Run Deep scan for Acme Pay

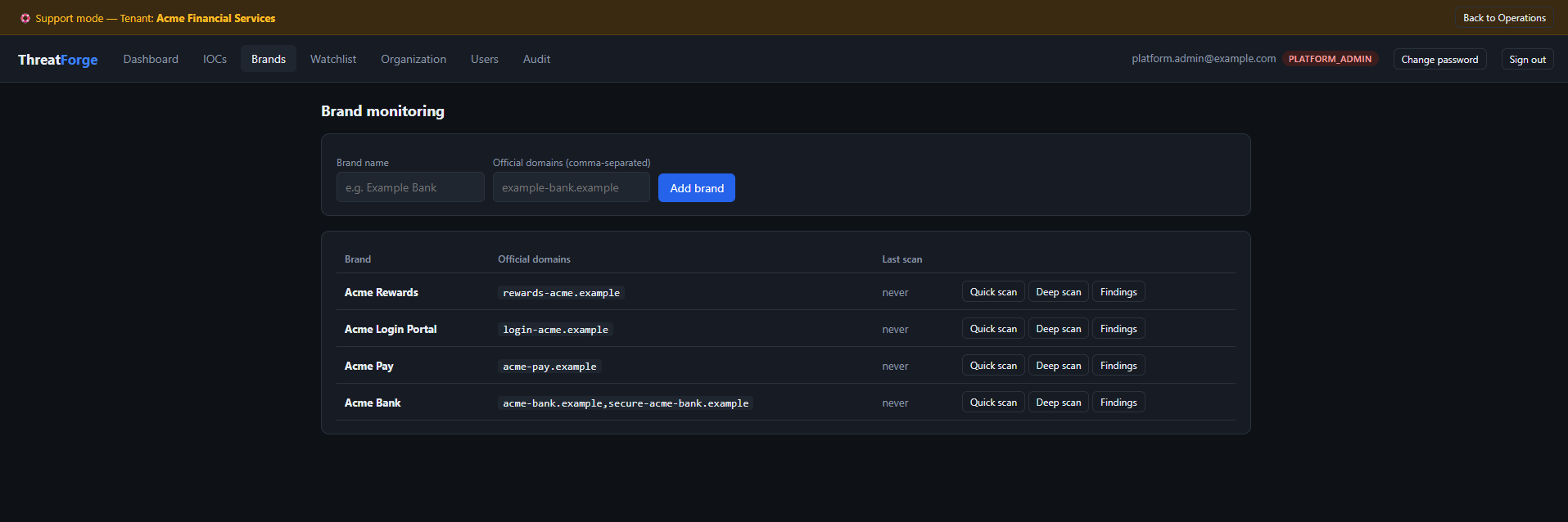tap(1058, 366)
